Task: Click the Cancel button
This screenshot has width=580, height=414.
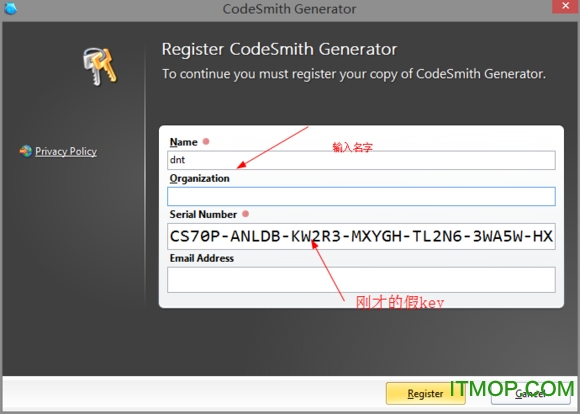Action: pyautogui.click(x=530, y=393)
